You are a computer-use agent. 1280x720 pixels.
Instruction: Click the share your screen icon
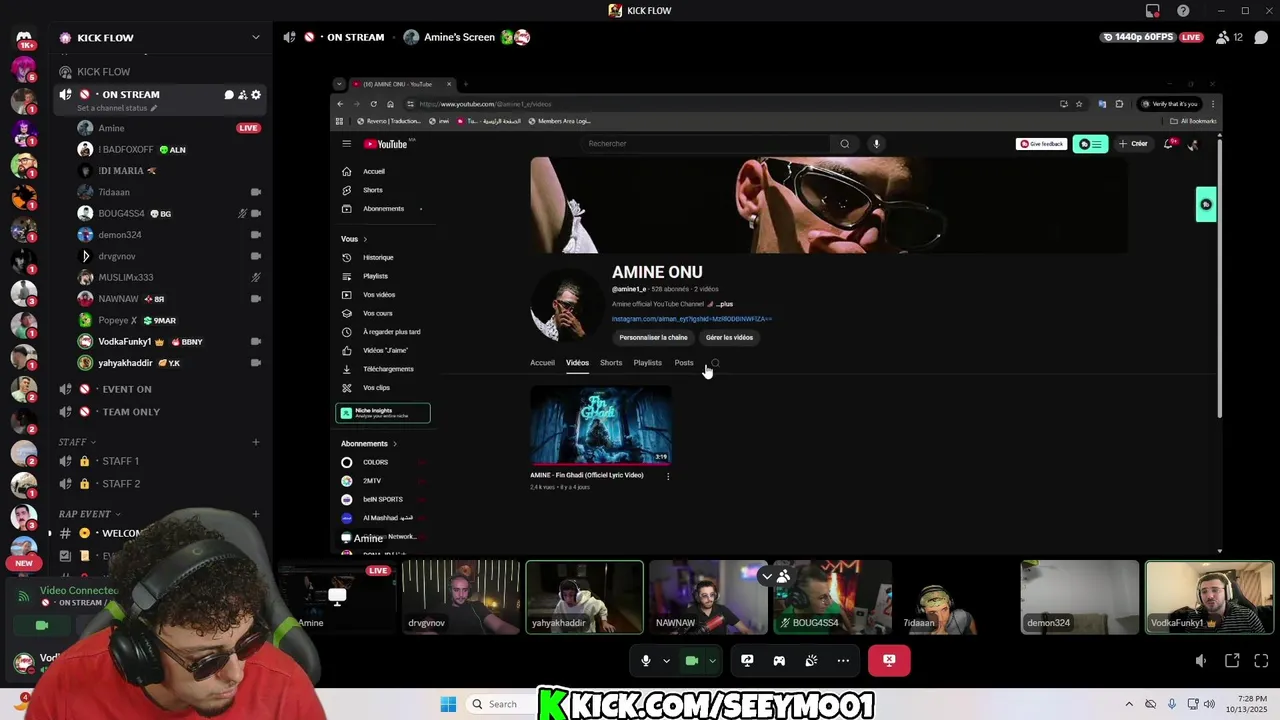747,660
